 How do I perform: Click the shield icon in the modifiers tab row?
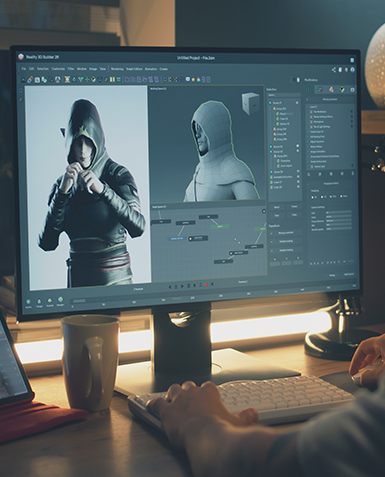342,89
